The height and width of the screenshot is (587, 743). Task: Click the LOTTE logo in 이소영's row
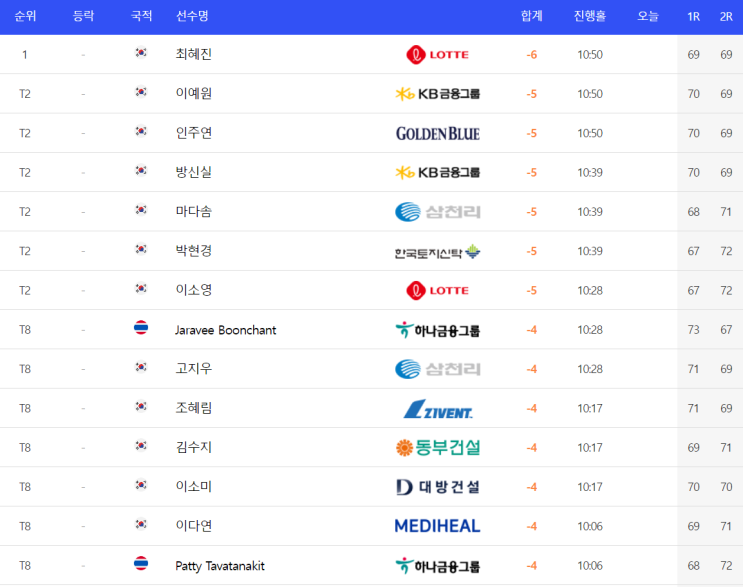437,290
